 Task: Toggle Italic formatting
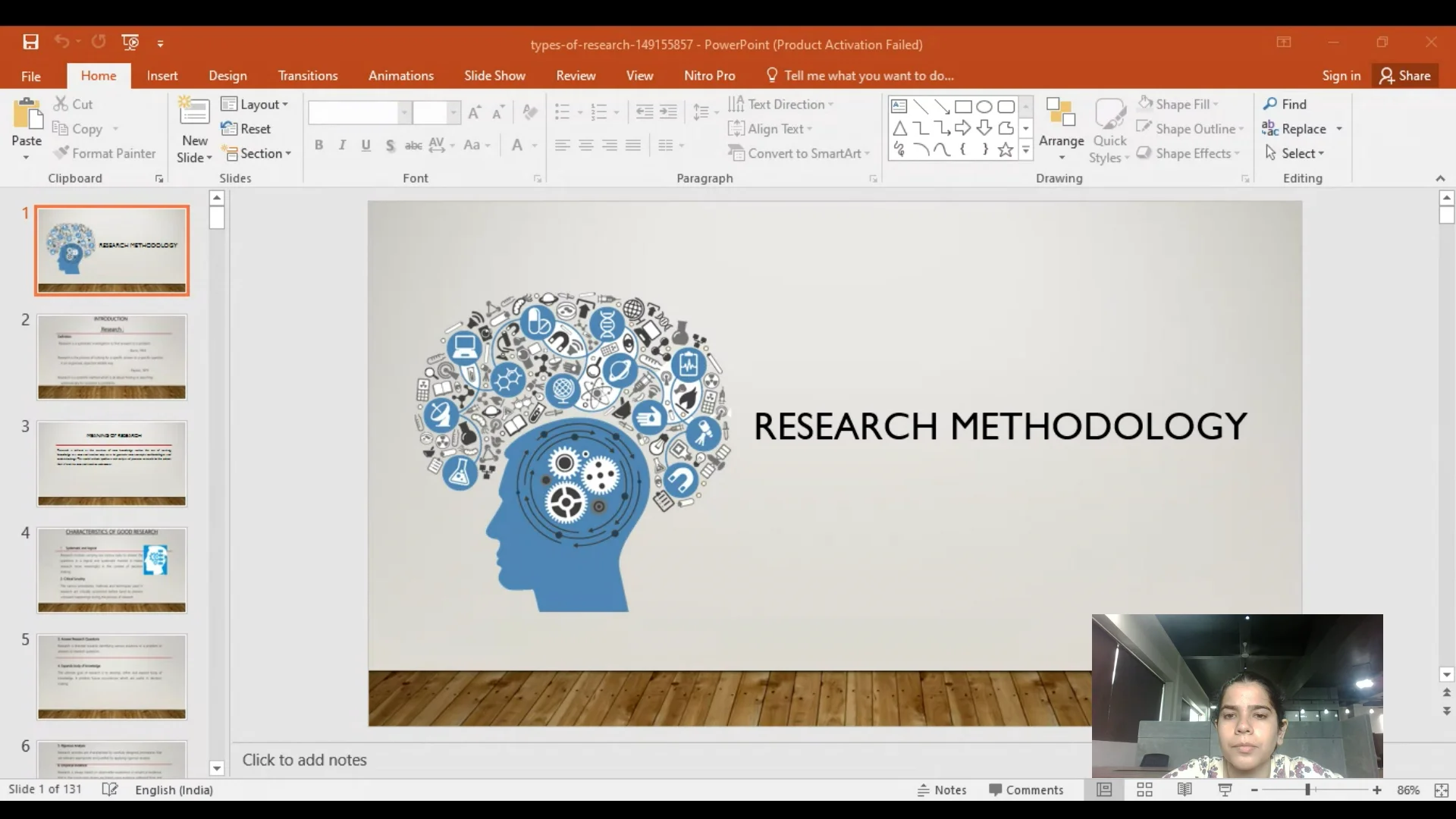pyautogui.click(x=342, y=145)
